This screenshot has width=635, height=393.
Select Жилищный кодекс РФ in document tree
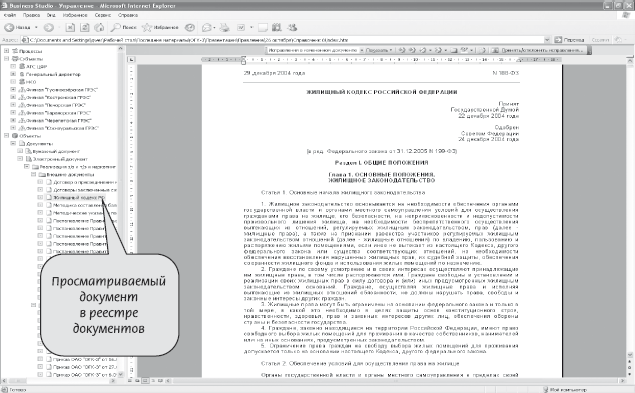tap(79, 197)
